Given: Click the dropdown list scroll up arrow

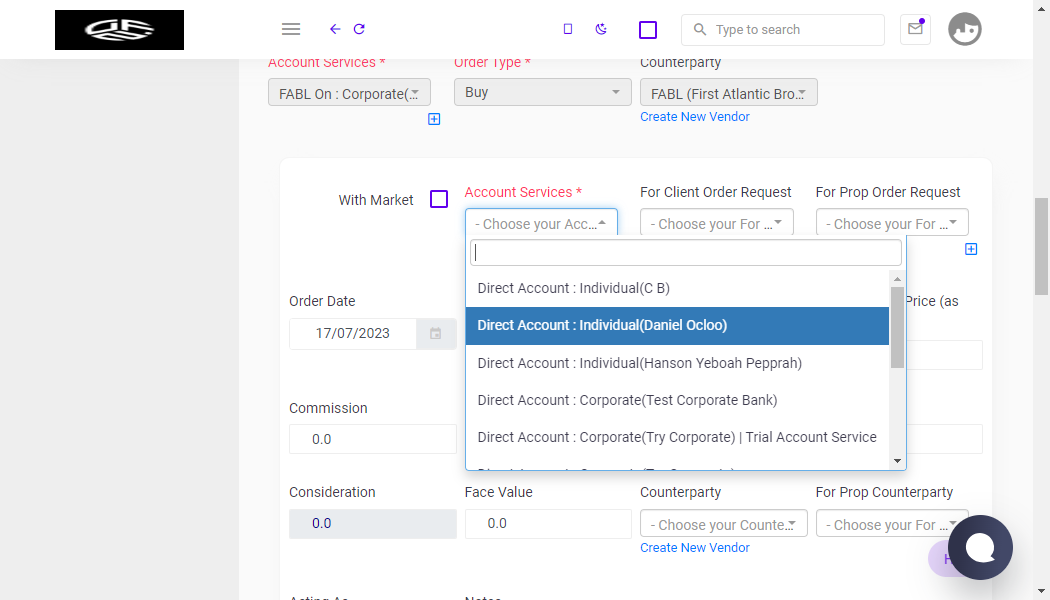Looking at the screenshot, I should click(897, 279).
